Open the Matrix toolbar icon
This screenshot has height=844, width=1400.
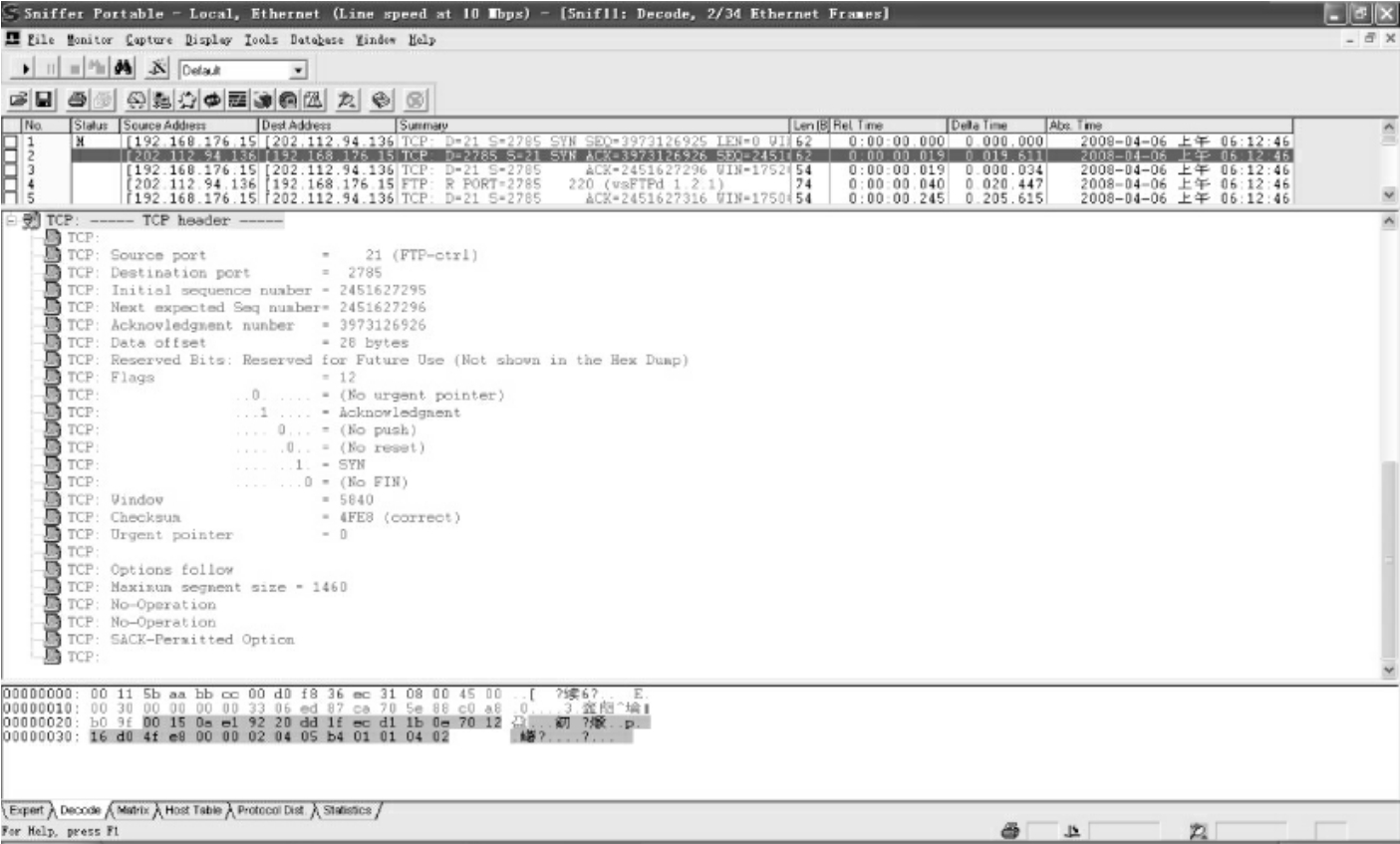188,100
